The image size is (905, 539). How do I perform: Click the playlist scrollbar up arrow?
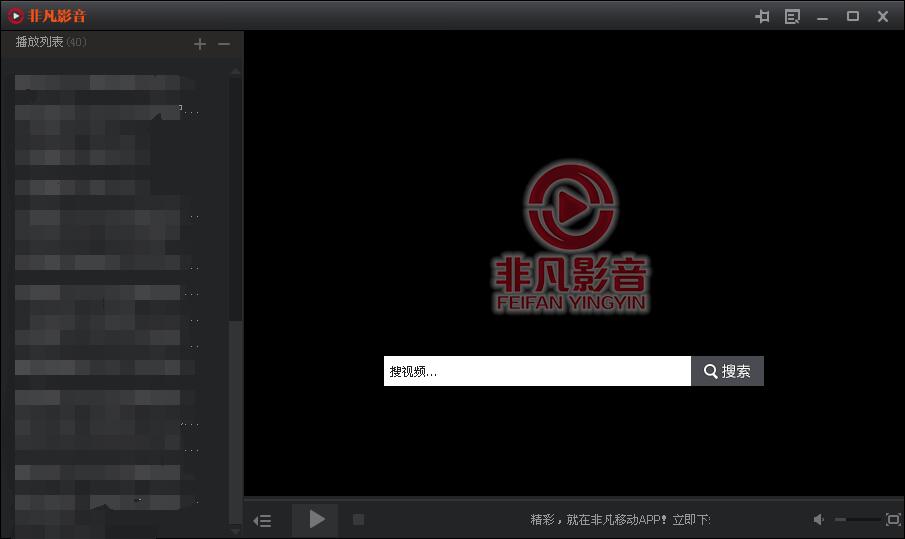click(x=236, y=72)
